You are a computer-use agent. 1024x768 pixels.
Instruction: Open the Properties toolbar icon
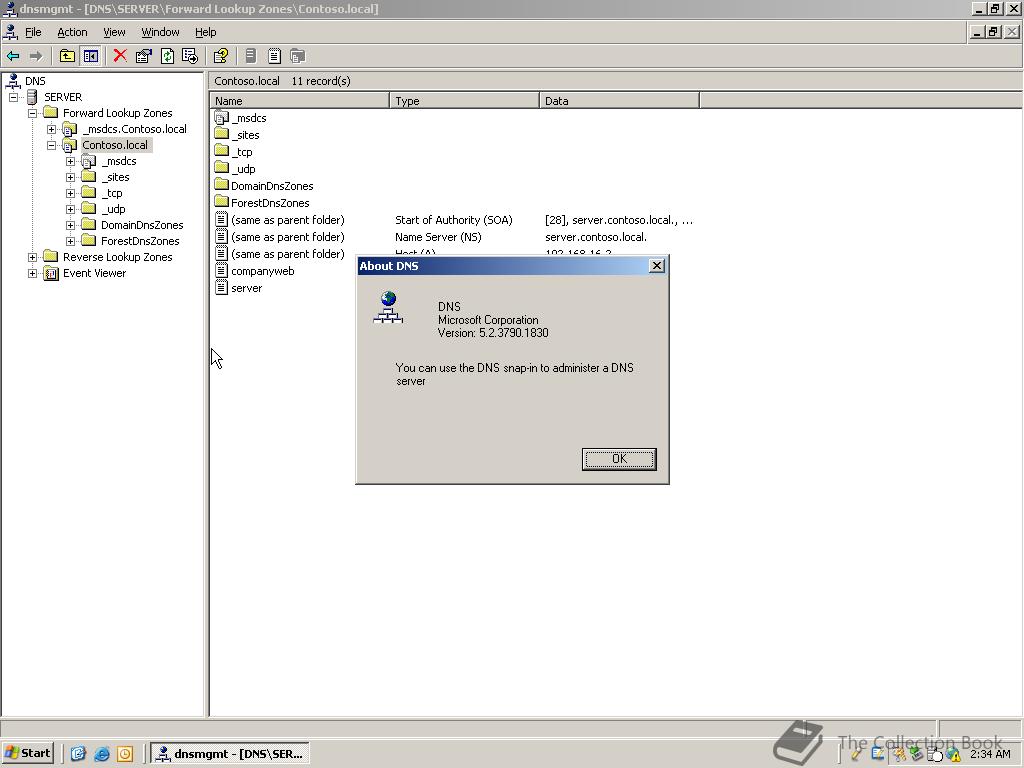pos(143,56)
